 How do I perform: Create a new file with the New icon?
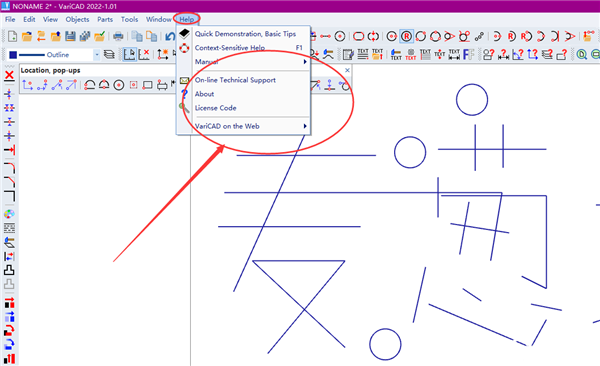point(12,36)
